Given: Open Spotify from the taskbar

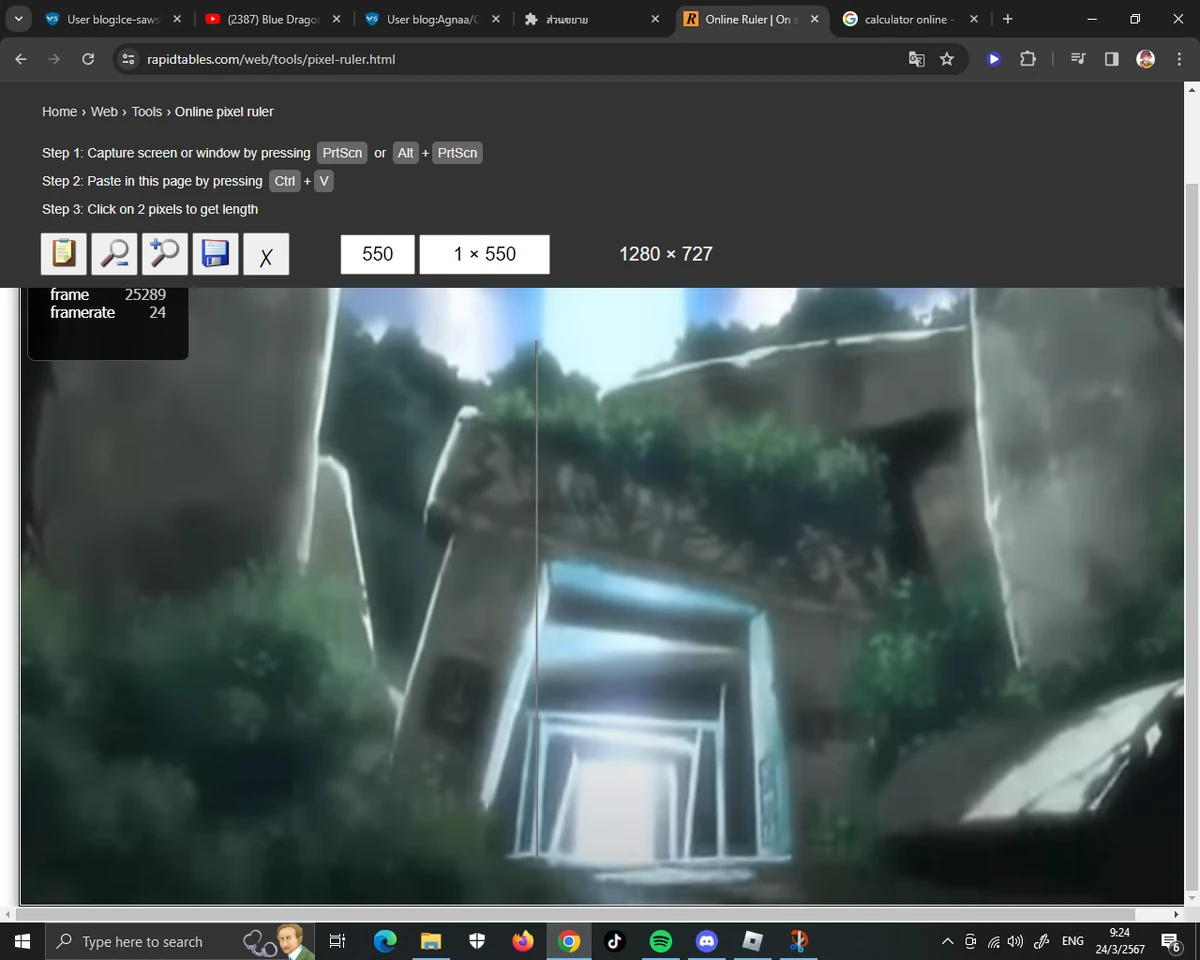Looking at the screenshot, I should [660, 941].
